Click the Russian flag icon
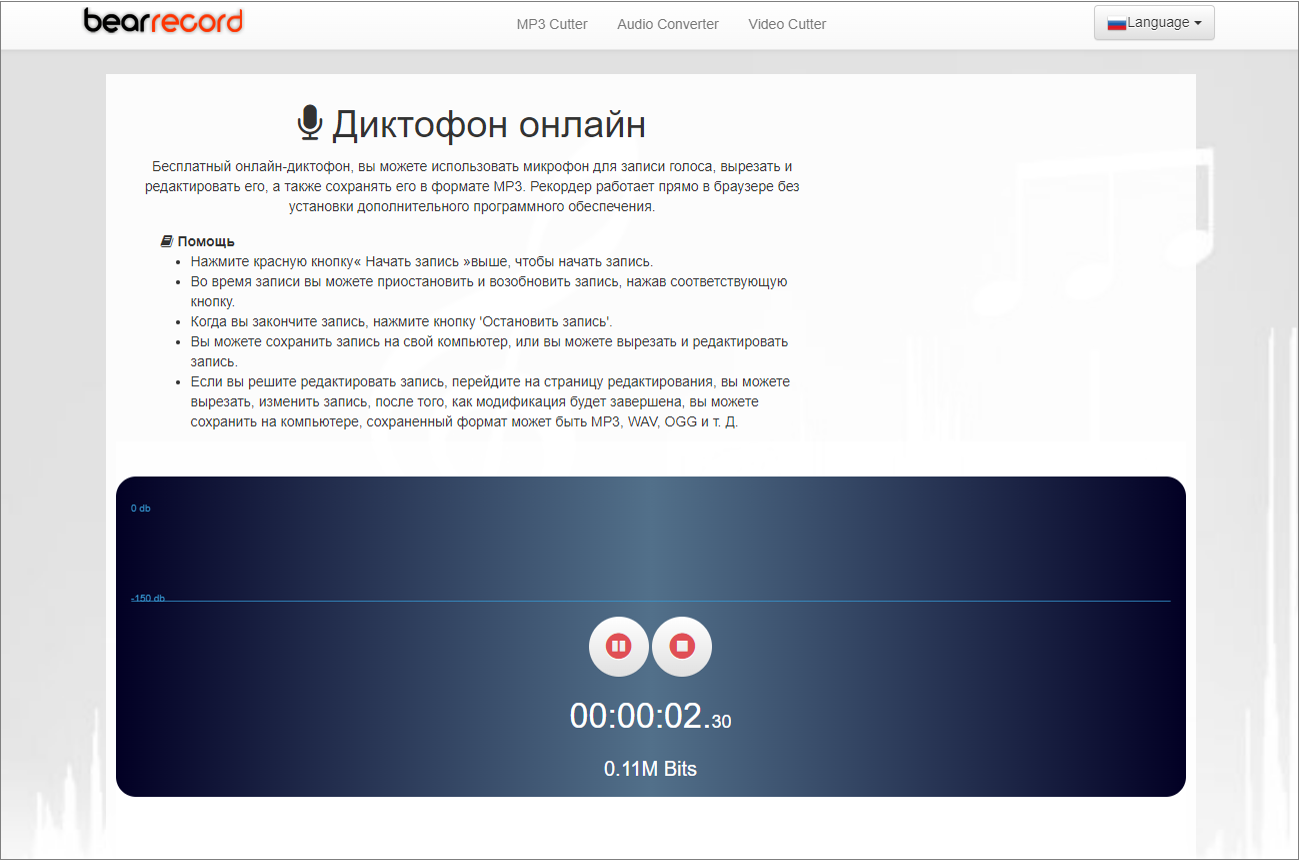 pyautogui.click(x=1117, y=23)
